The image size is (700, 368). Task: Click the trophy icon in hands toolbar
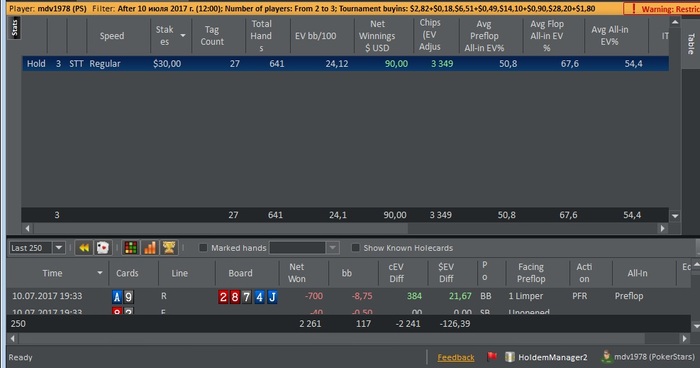[169, 248]
